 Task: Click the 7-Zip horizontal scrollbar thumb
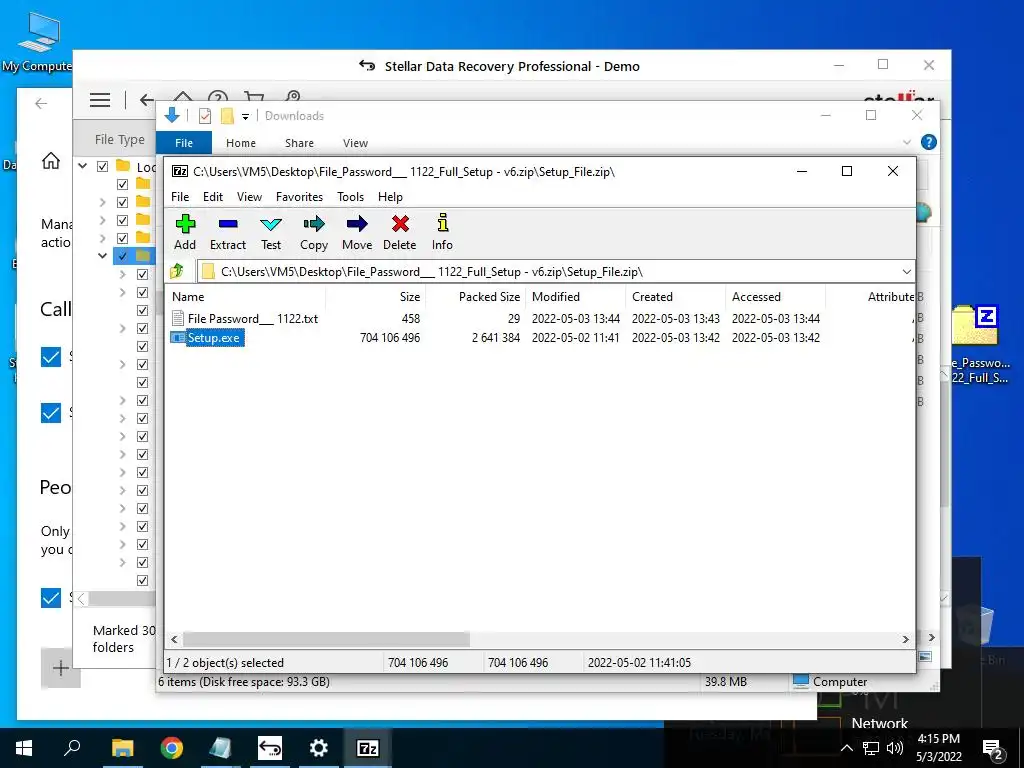click(326, 639)
